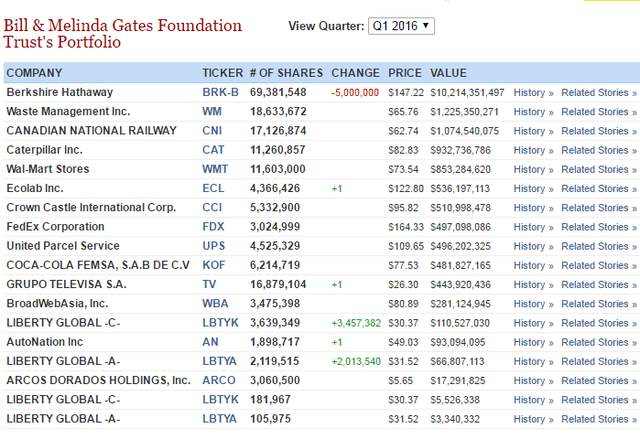Select the $5,526,338 value cell
Image resolution: width=640 pixels, height=439 pixels.
455,400
